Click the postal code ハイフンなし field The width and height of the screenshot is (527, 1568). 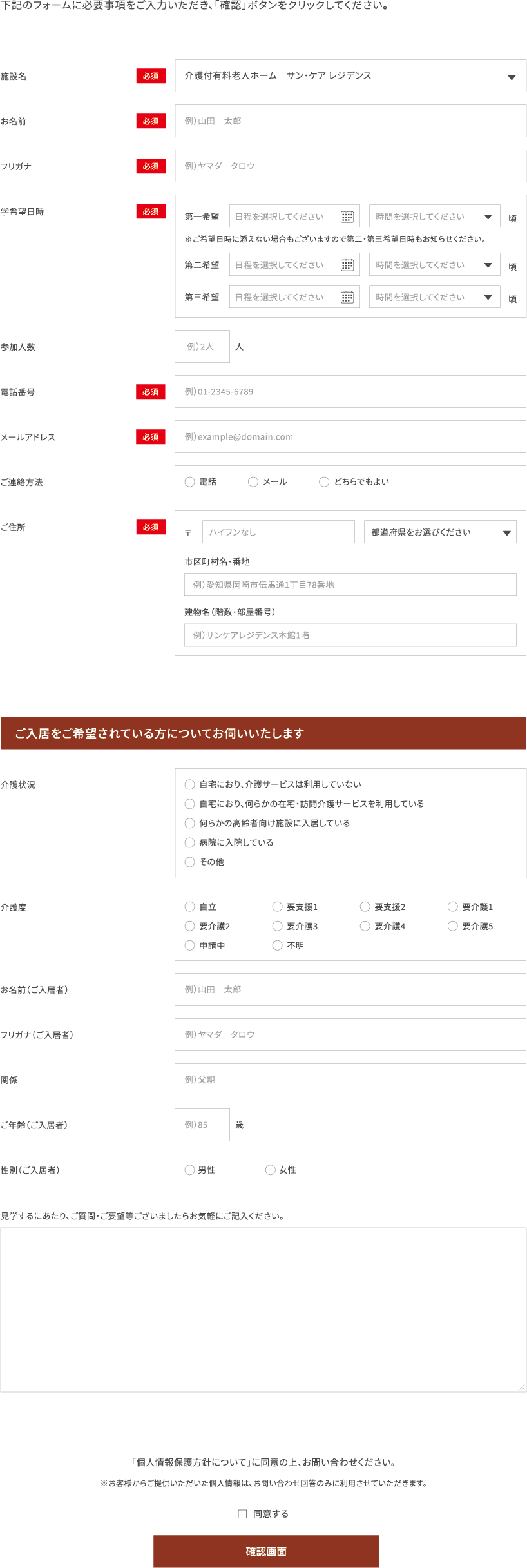(278, 532)
